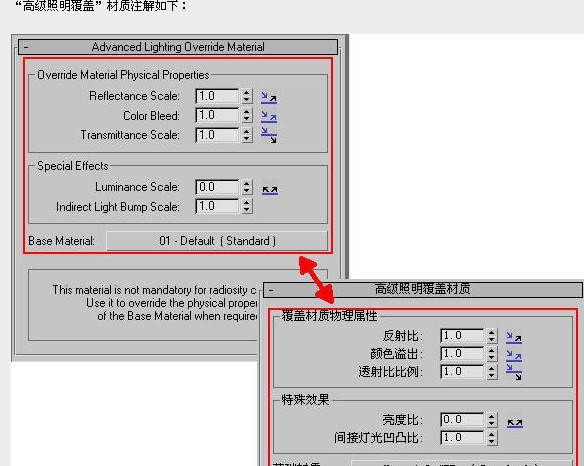Click the 反射比 icon in Chinese panel
This screenshot has width=584, height=466.
click(514, 337)
